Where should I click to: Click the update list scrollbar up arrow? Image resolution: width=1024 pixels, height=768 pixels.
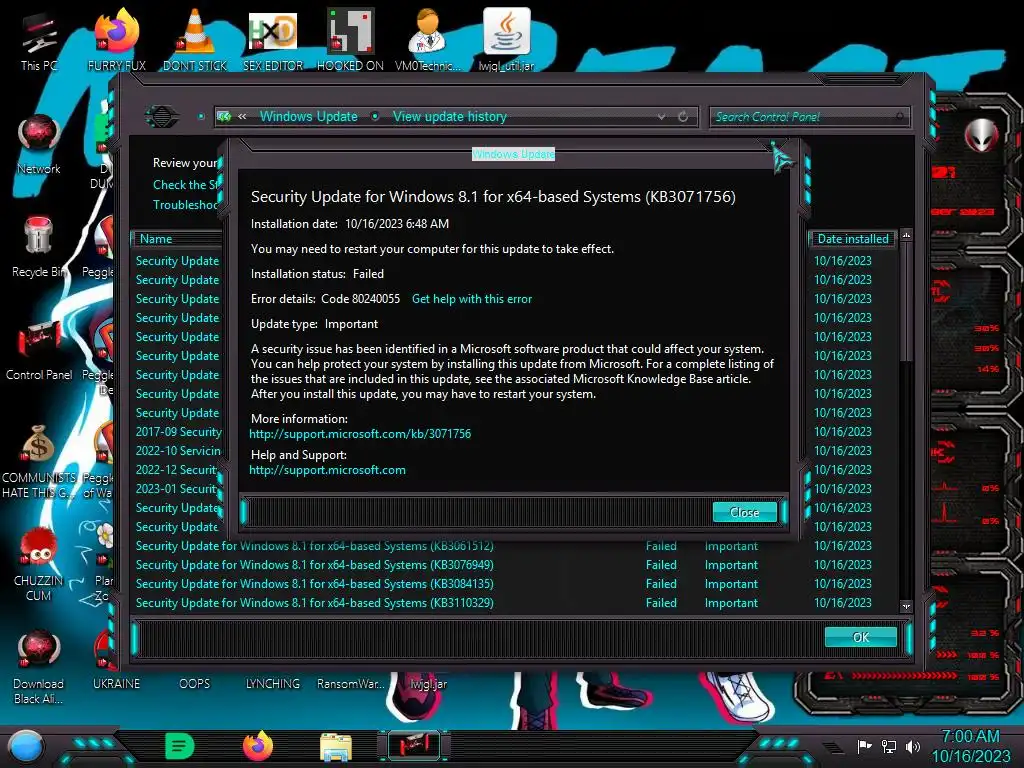click(906, 234)
